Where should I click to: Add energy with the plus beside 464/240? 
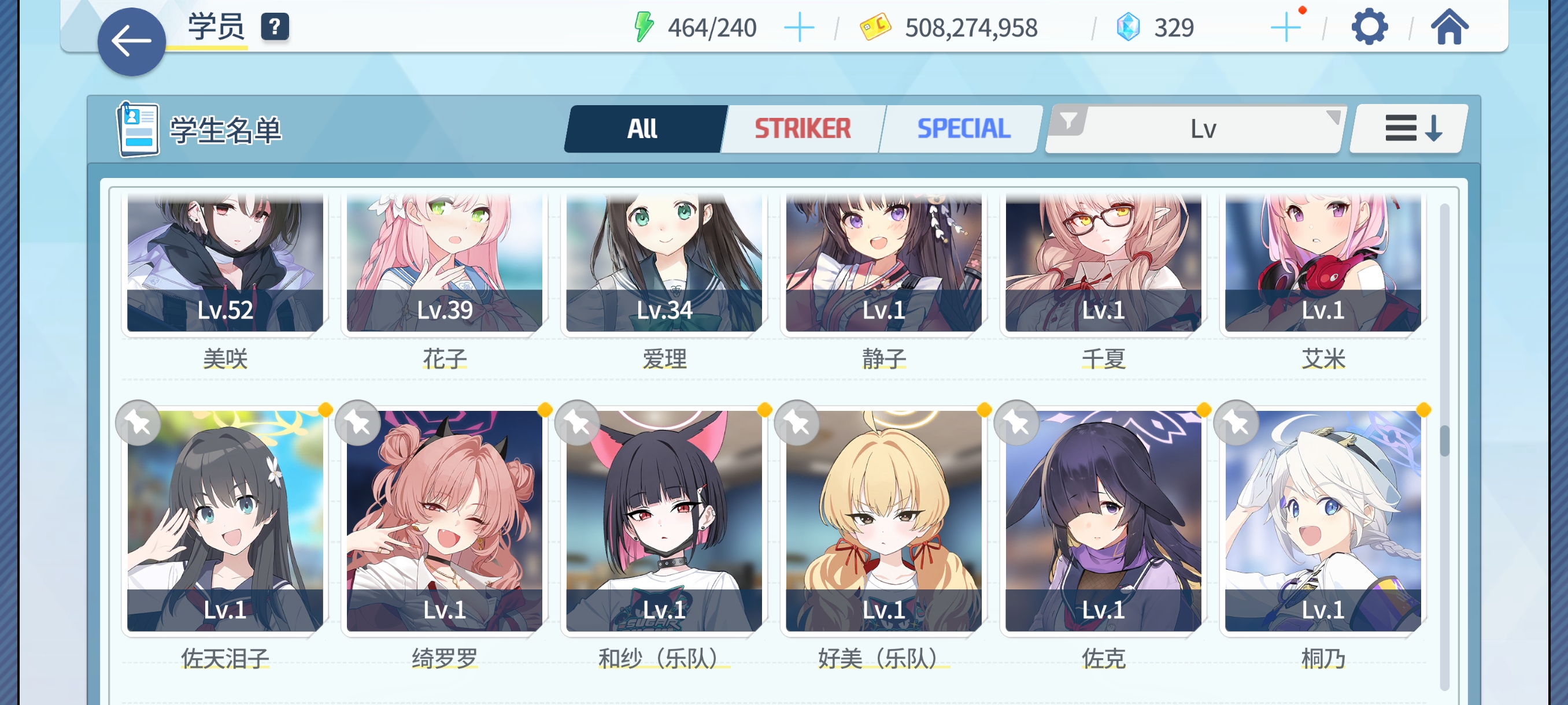798,28
